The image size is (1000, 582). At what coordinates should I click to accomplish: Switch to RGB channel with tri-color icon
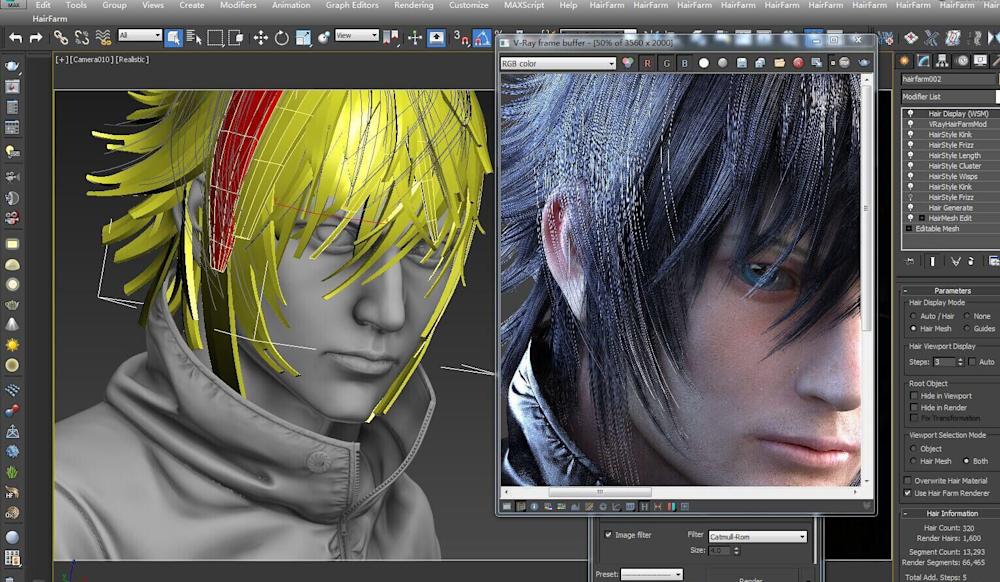coord(628,63)
